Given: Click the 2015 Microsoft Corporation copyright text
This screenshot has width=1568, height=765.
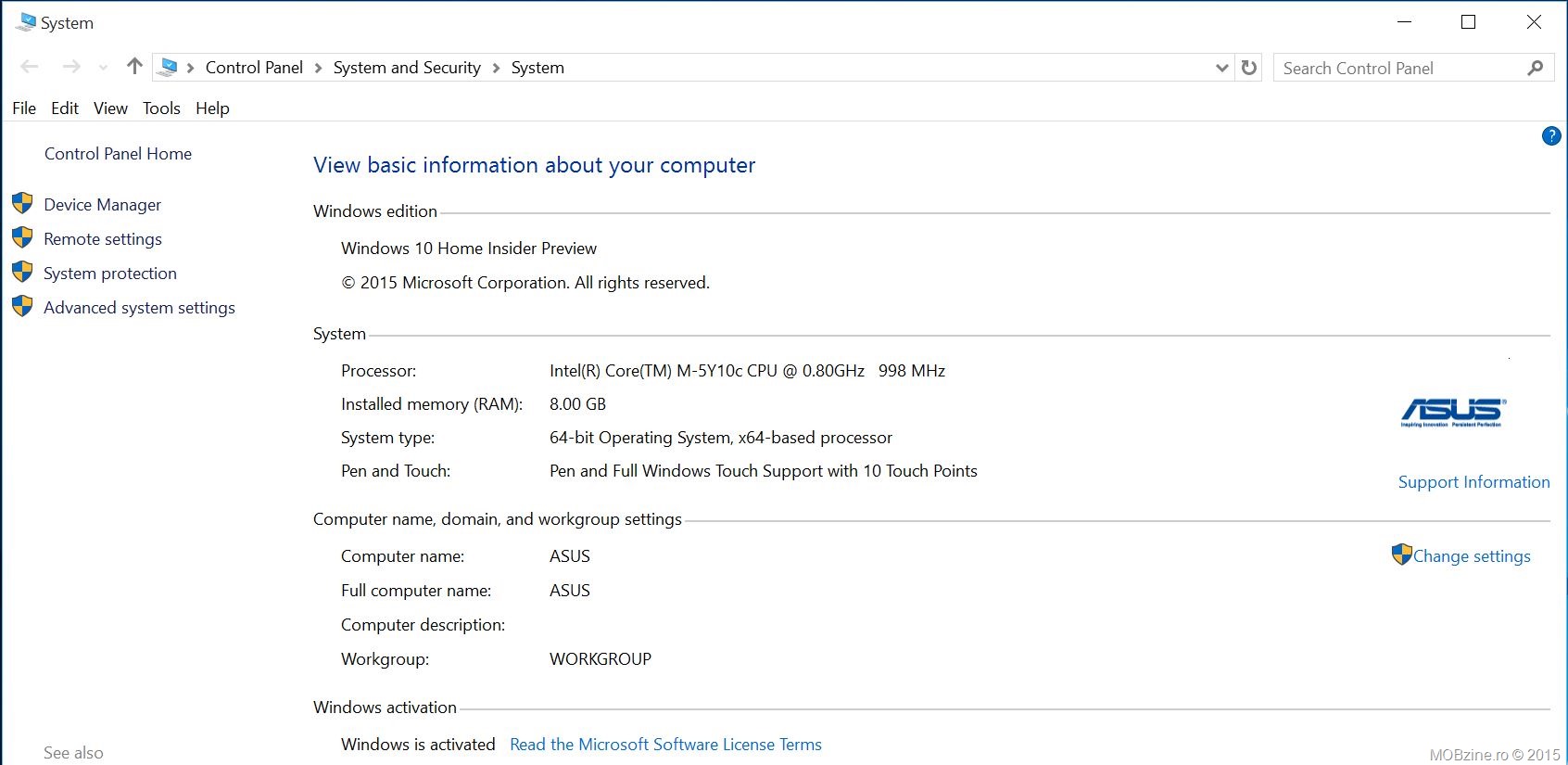Looking at the screenshot, I should [x=525, y=283].
